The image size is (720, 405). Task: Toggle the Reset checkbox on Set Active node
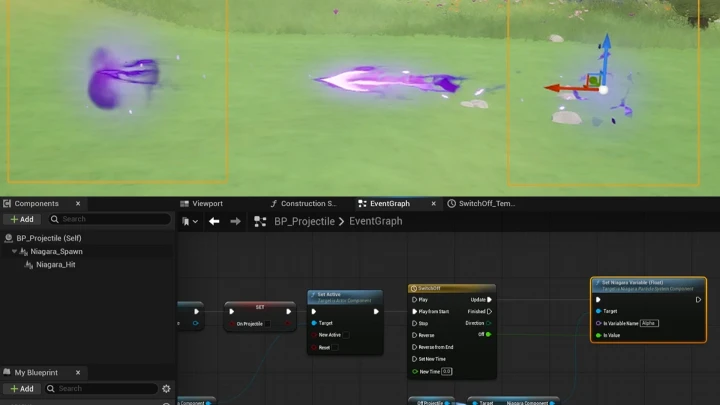coord(335,348)
